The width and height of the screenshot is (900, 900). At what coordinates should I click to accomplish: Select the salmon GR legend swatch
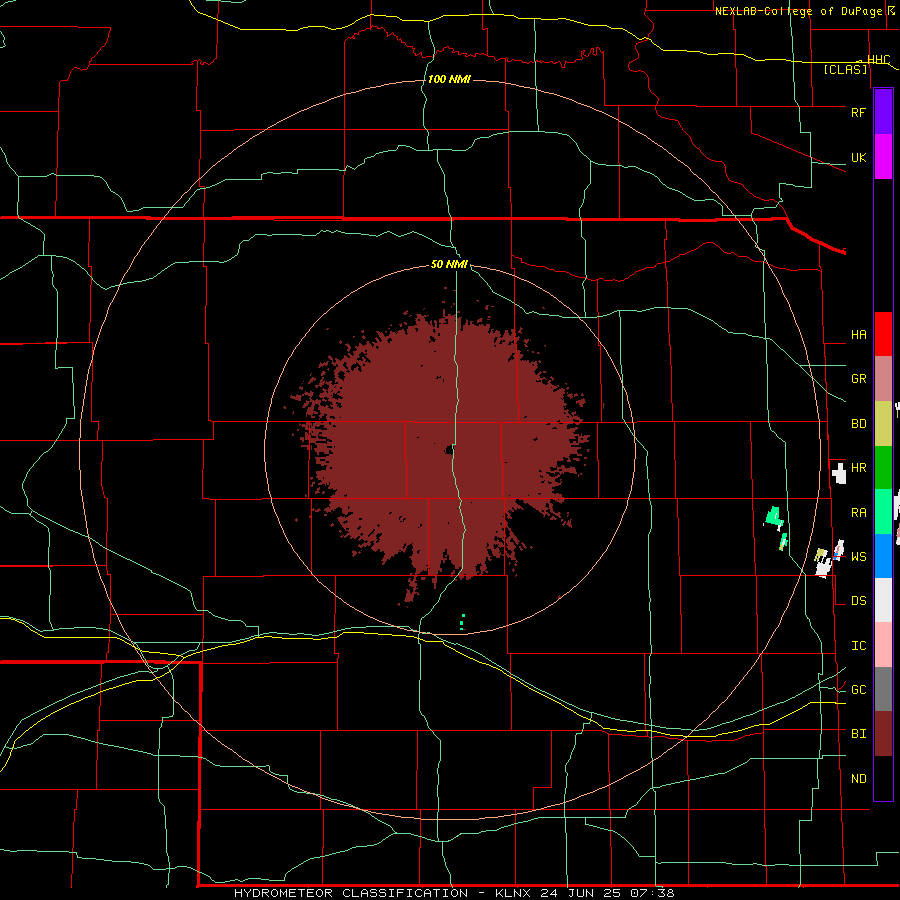883,378
